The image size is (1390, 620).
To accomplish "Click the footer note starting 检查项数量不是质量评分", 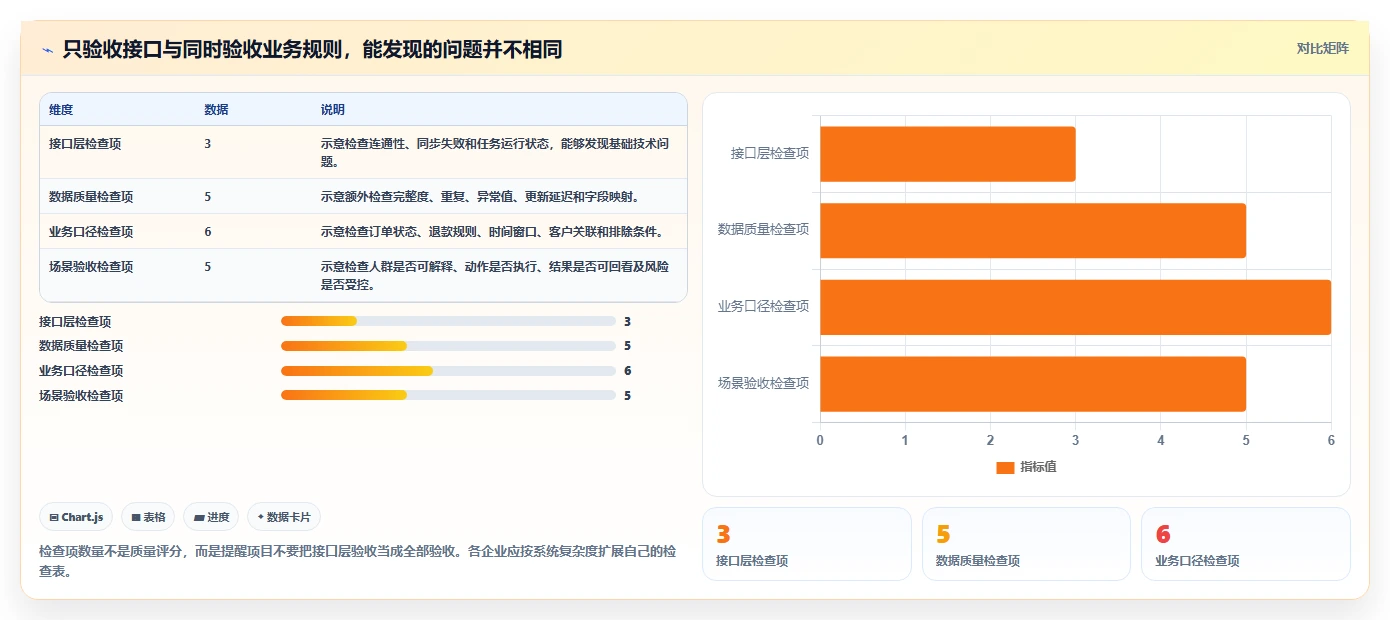I will 357,561.
